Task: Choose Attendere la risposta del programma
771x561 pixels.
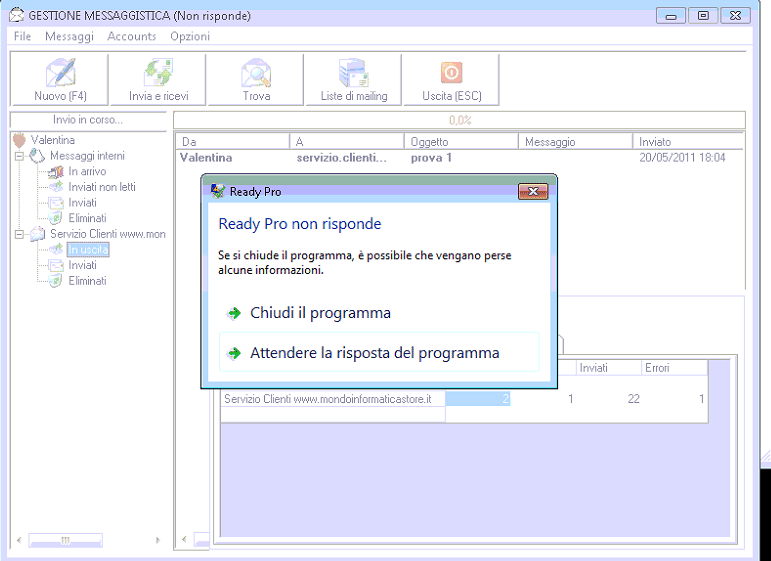Action: point(379,353)
